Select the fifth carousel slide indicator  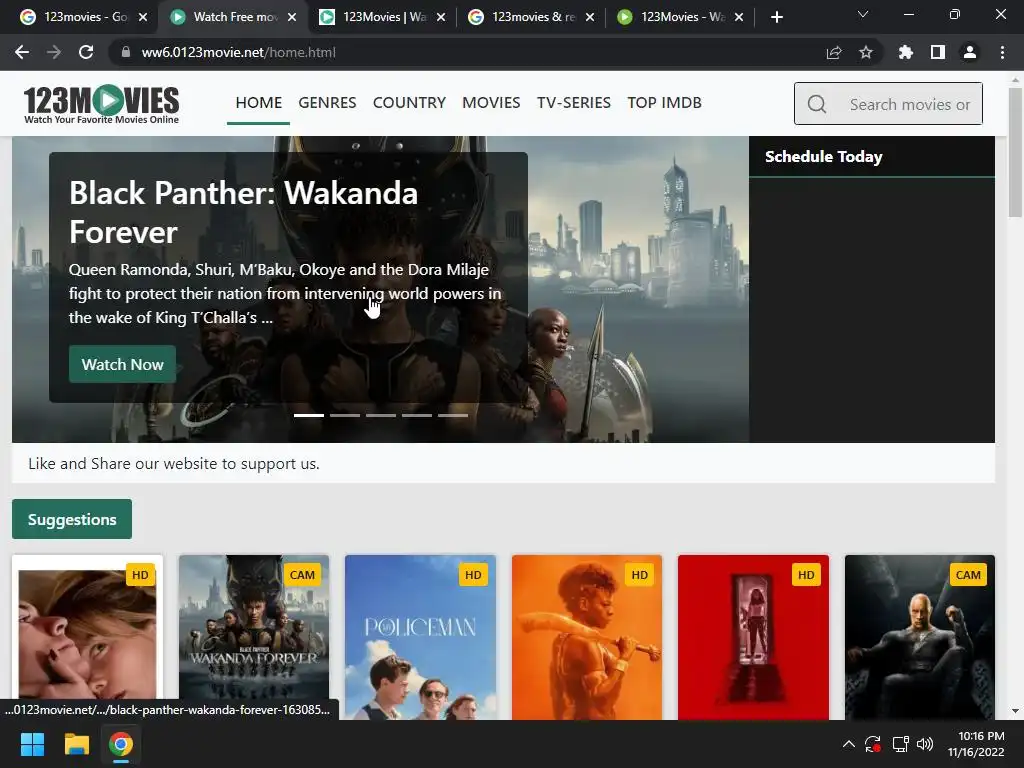coord(453,415)
